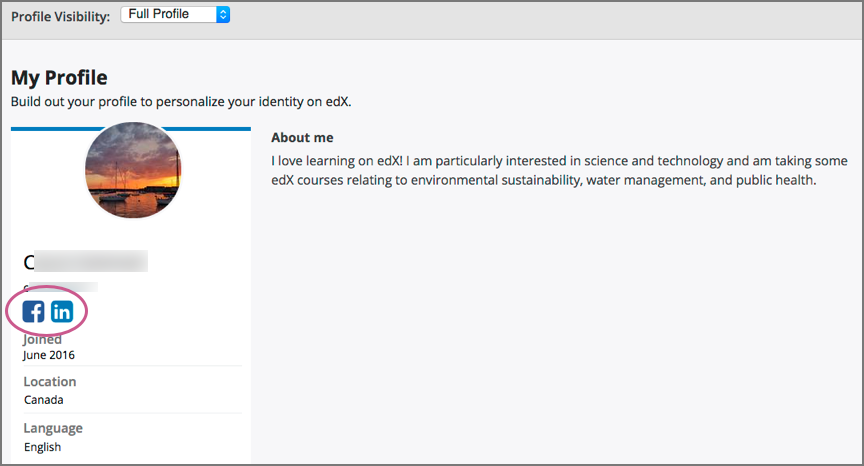Image resolution: width=864 pixels, height=466 pixels.
Task: Click the My Profile heading
Action: point(59,78)
